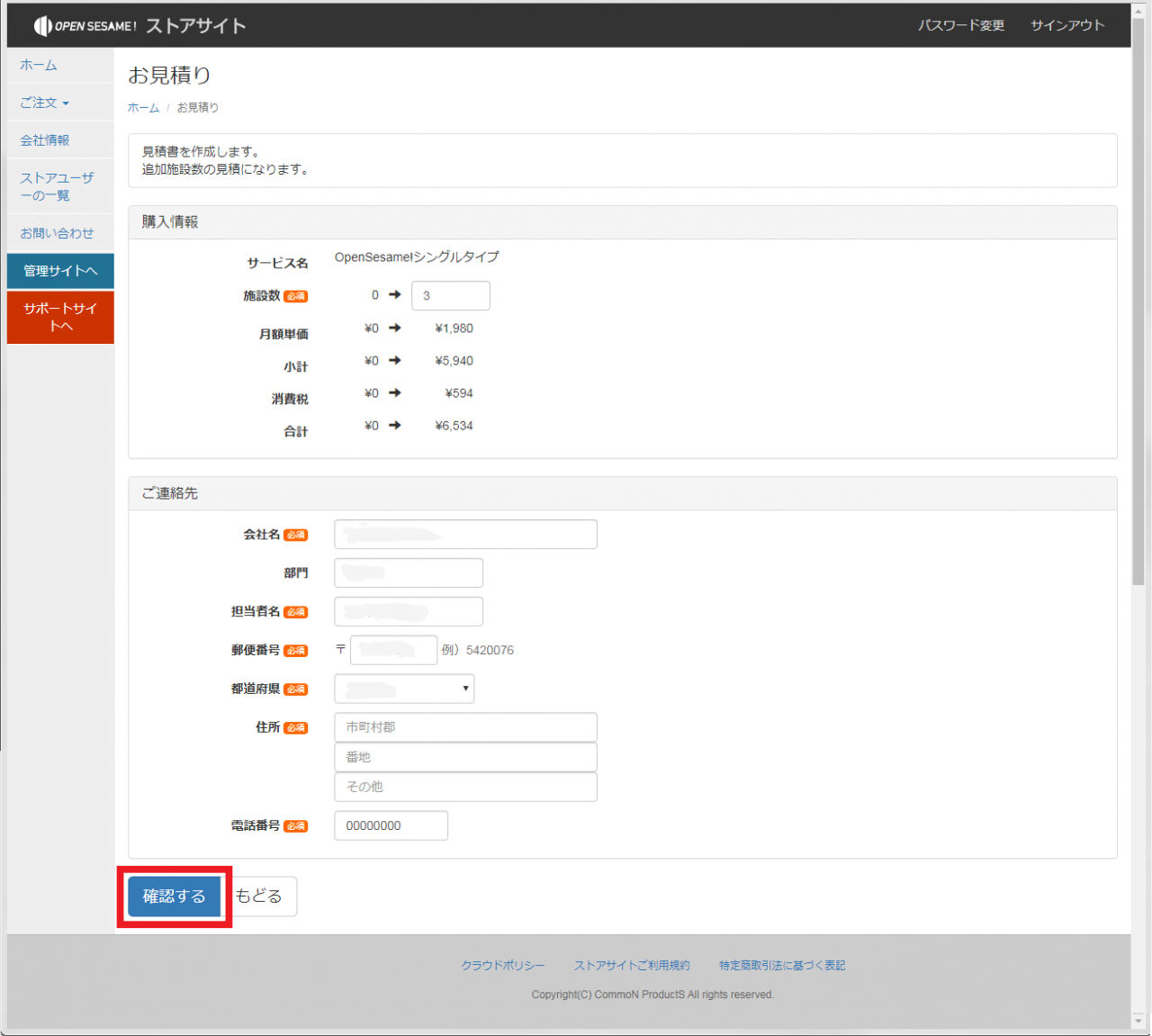The height and width of the screenshot is (1036, 1152).
Task: Open ストアユーザーの一覧 in the sidebar
Action: point(57,186)
